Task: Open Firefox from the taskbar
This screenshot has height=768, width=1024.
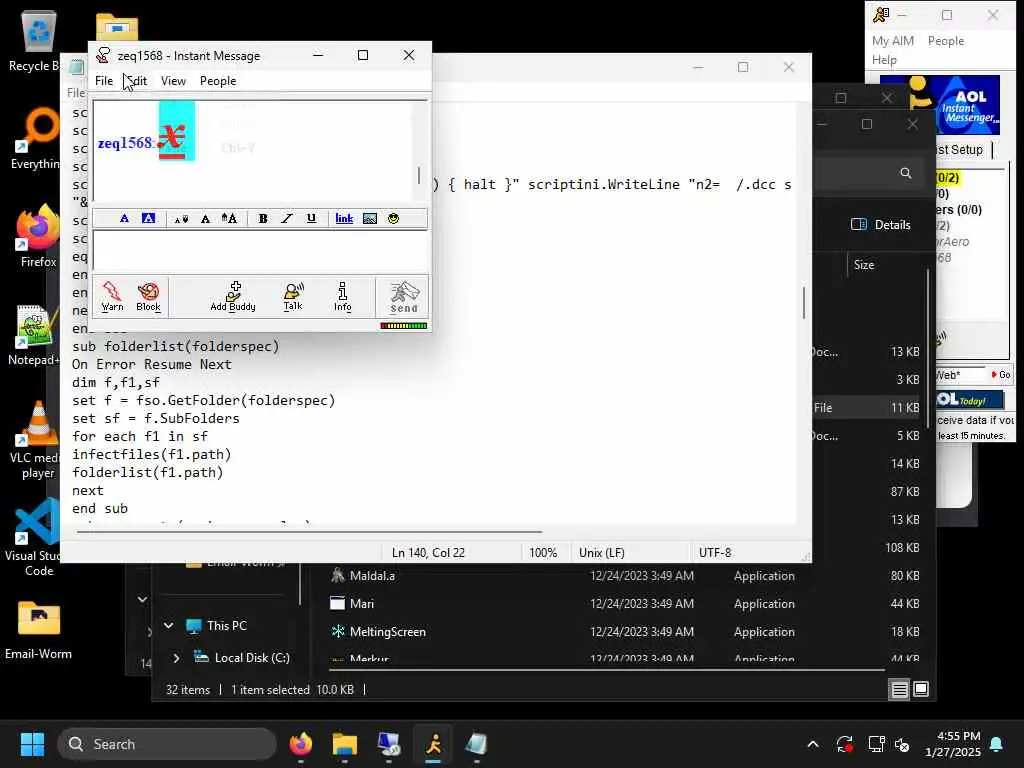Action: 300,744
